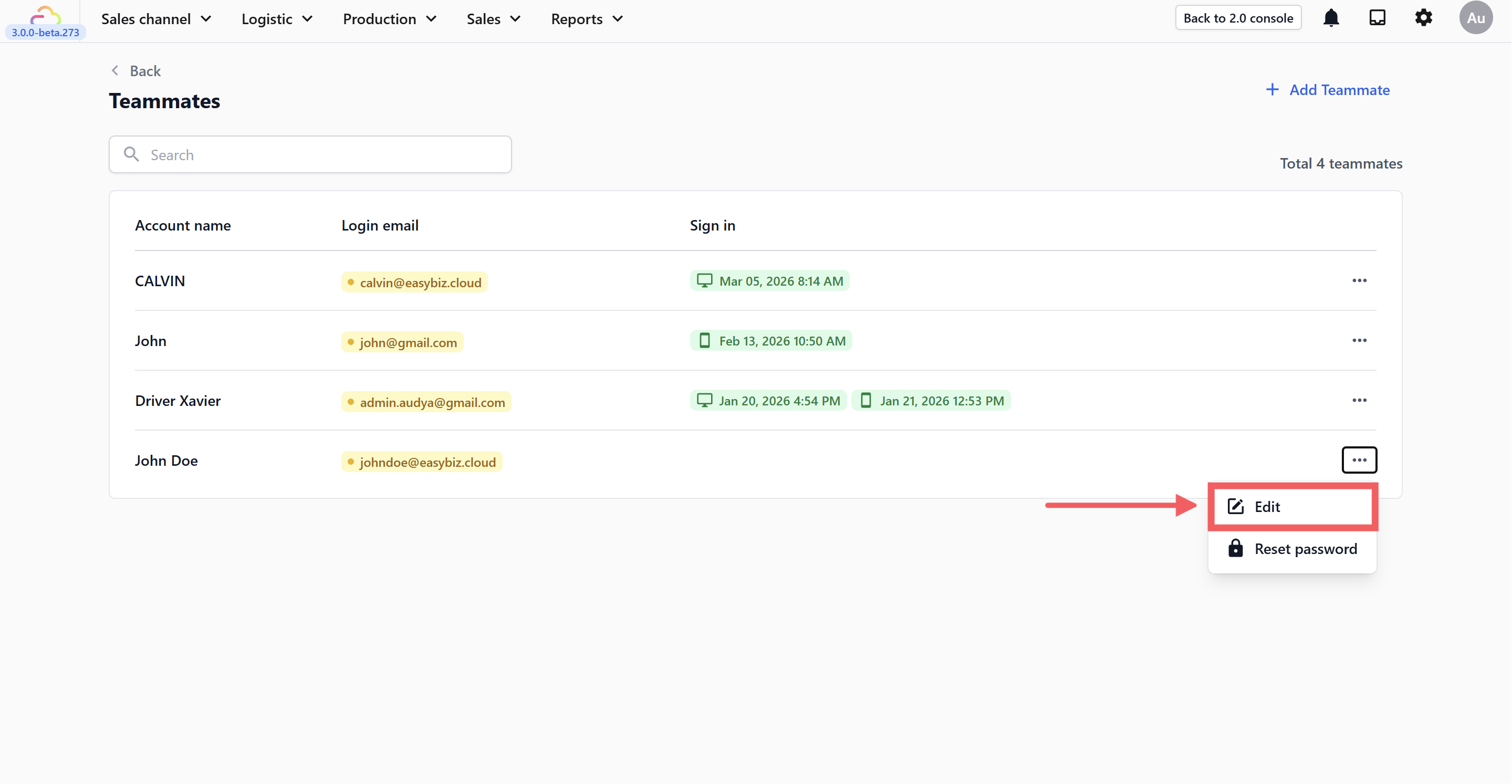
Task: Choose Reset password menu option
Action: (x=1291, y=549)
